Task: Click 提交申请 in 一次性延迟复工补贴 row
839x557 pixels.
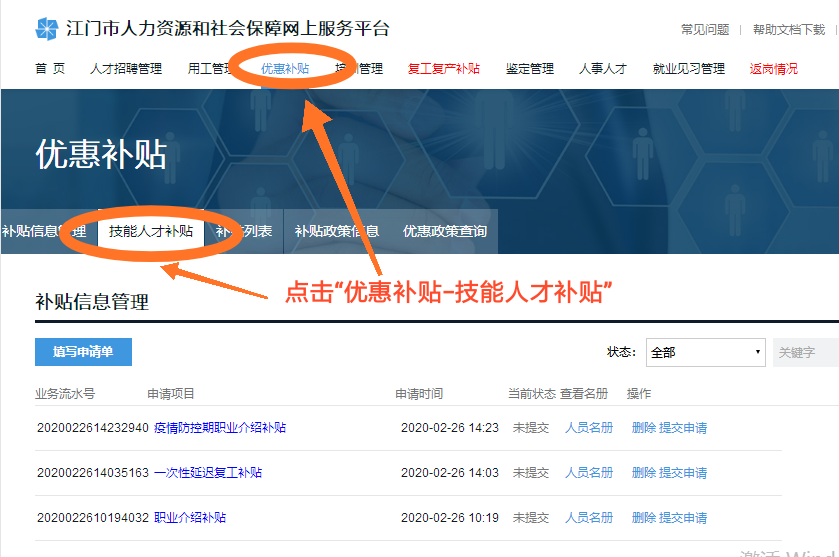Action: [683, 472]
